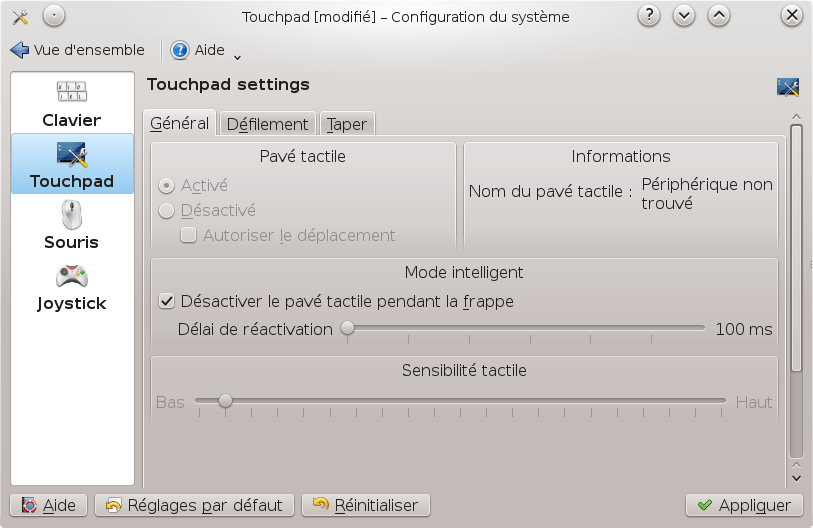
Task: Switch to the Taper tab
Action: pos(346,124)
